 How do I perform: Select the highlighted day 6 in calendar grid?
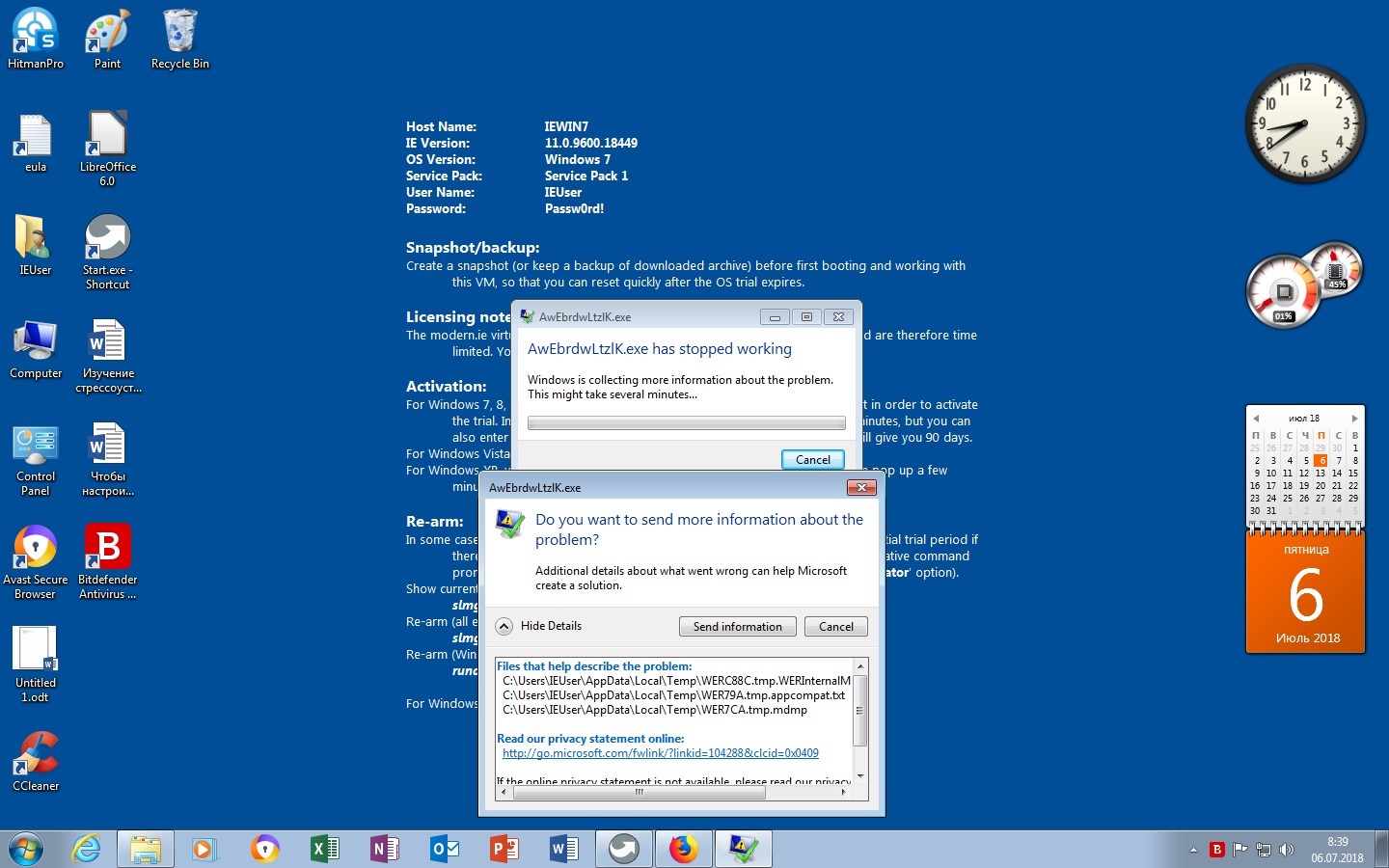[x=1321, y=461]
